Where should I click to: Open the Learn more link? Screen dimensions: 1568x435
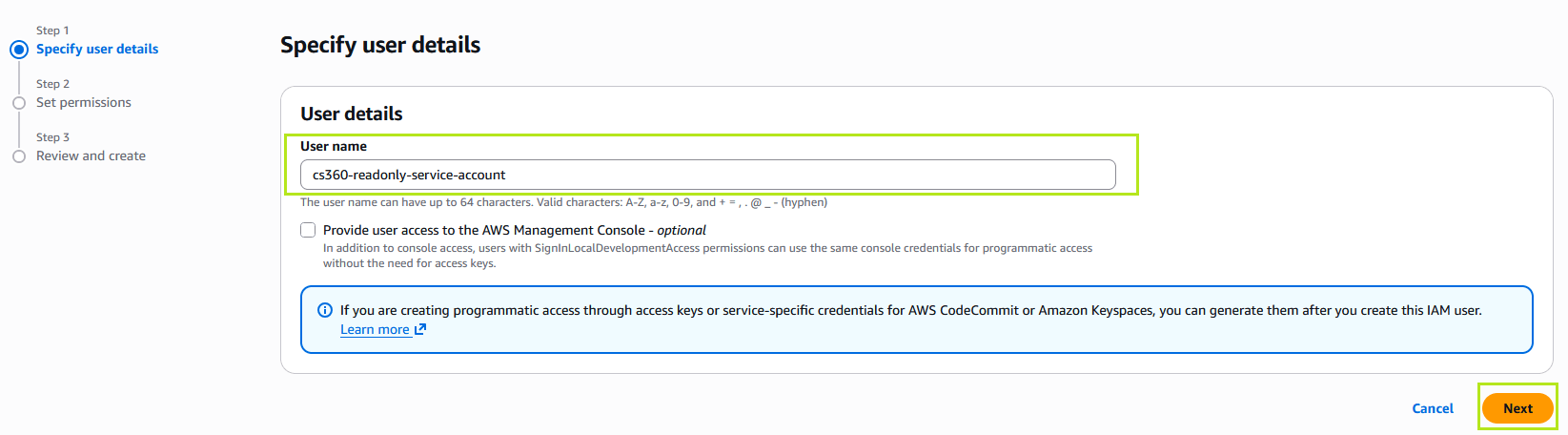pos(375,329)
